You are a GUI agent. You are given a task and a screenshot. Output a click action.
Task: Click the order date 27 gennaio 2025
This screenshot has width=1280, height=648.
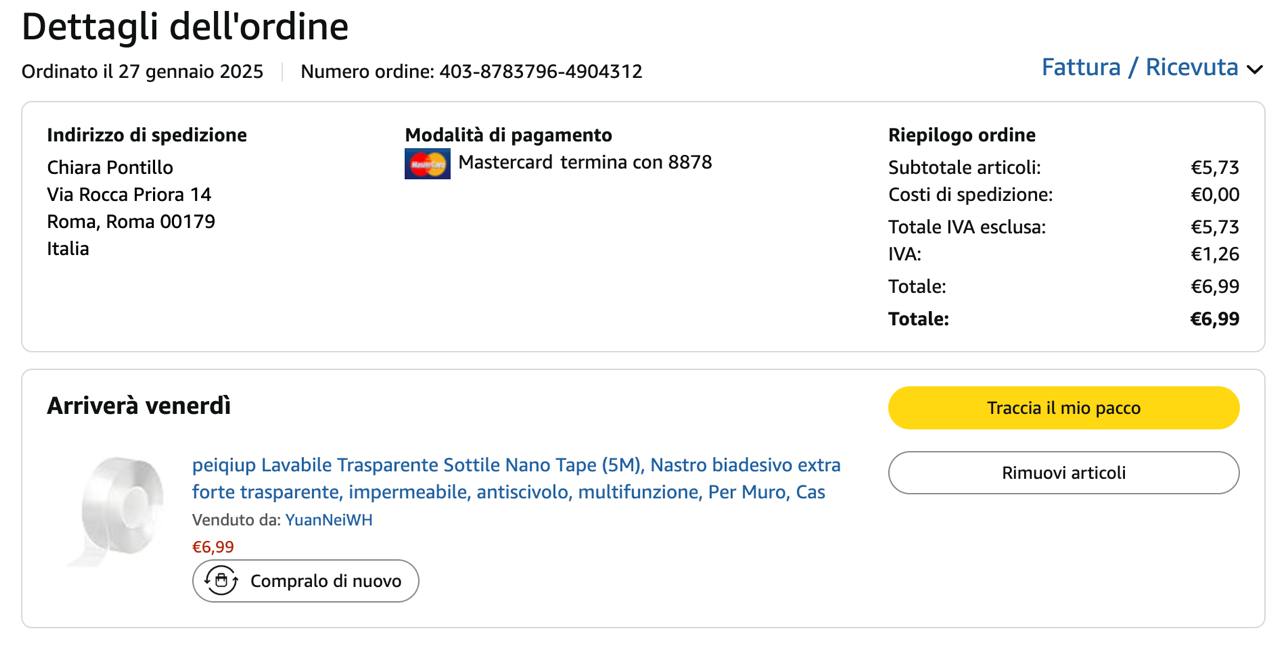(191, 72)
